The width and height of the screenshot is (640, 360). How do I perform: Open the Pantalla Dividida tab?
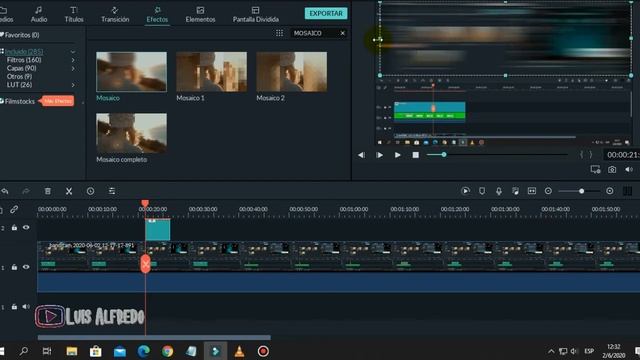click(x=256, y=14)
